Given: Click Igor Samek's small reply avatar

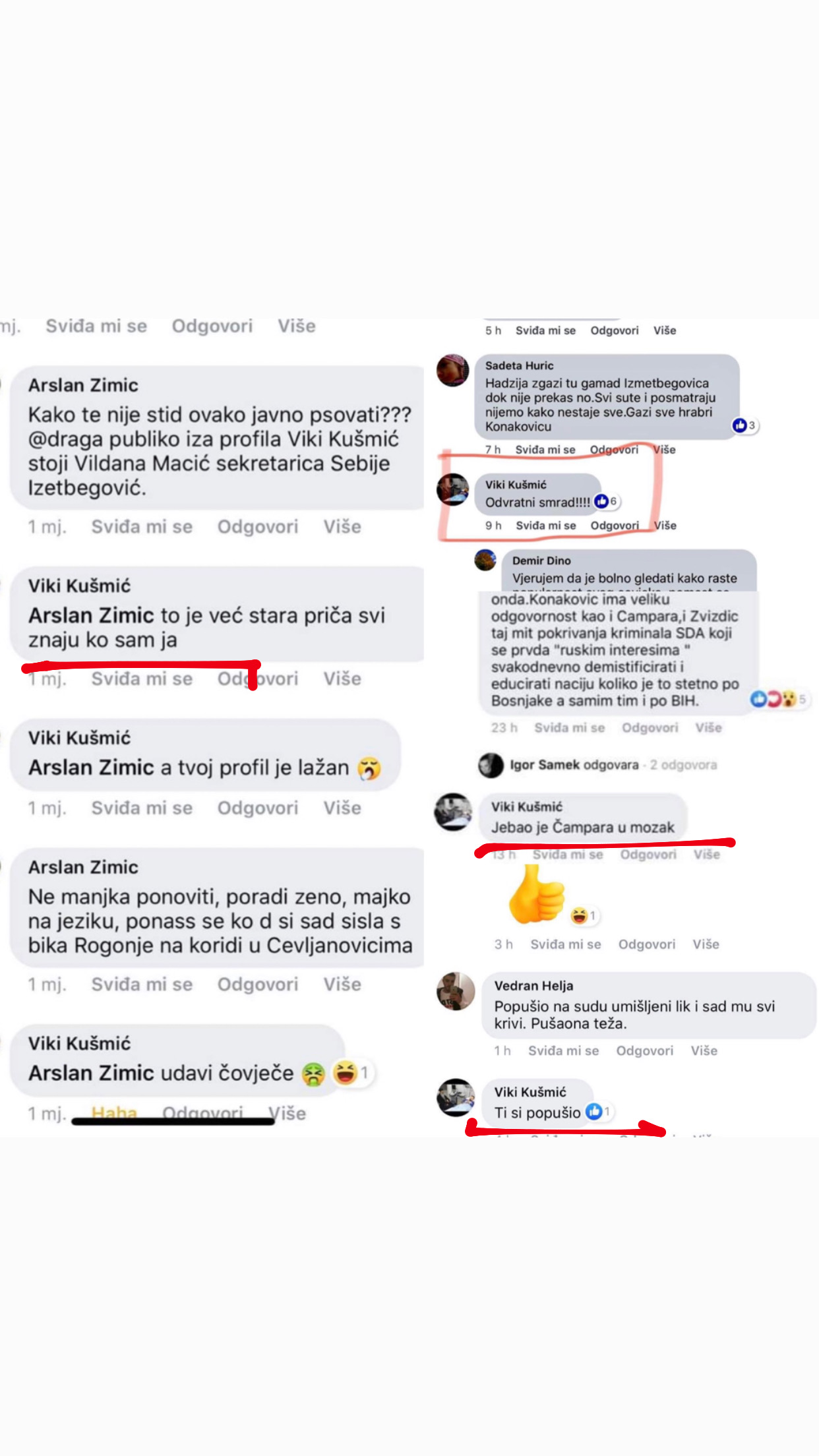Looking at the screenshot, I should click(x=491, y=765).
